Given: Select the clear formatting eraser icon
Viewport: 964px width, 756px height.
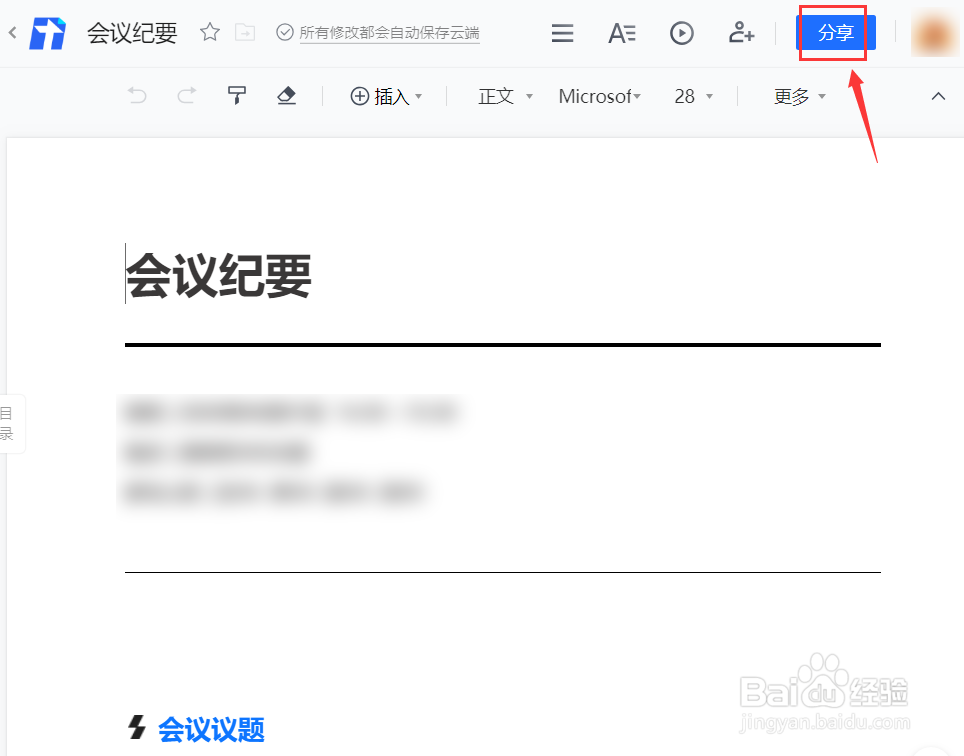Looking at the screenshot, I should 287,96.
